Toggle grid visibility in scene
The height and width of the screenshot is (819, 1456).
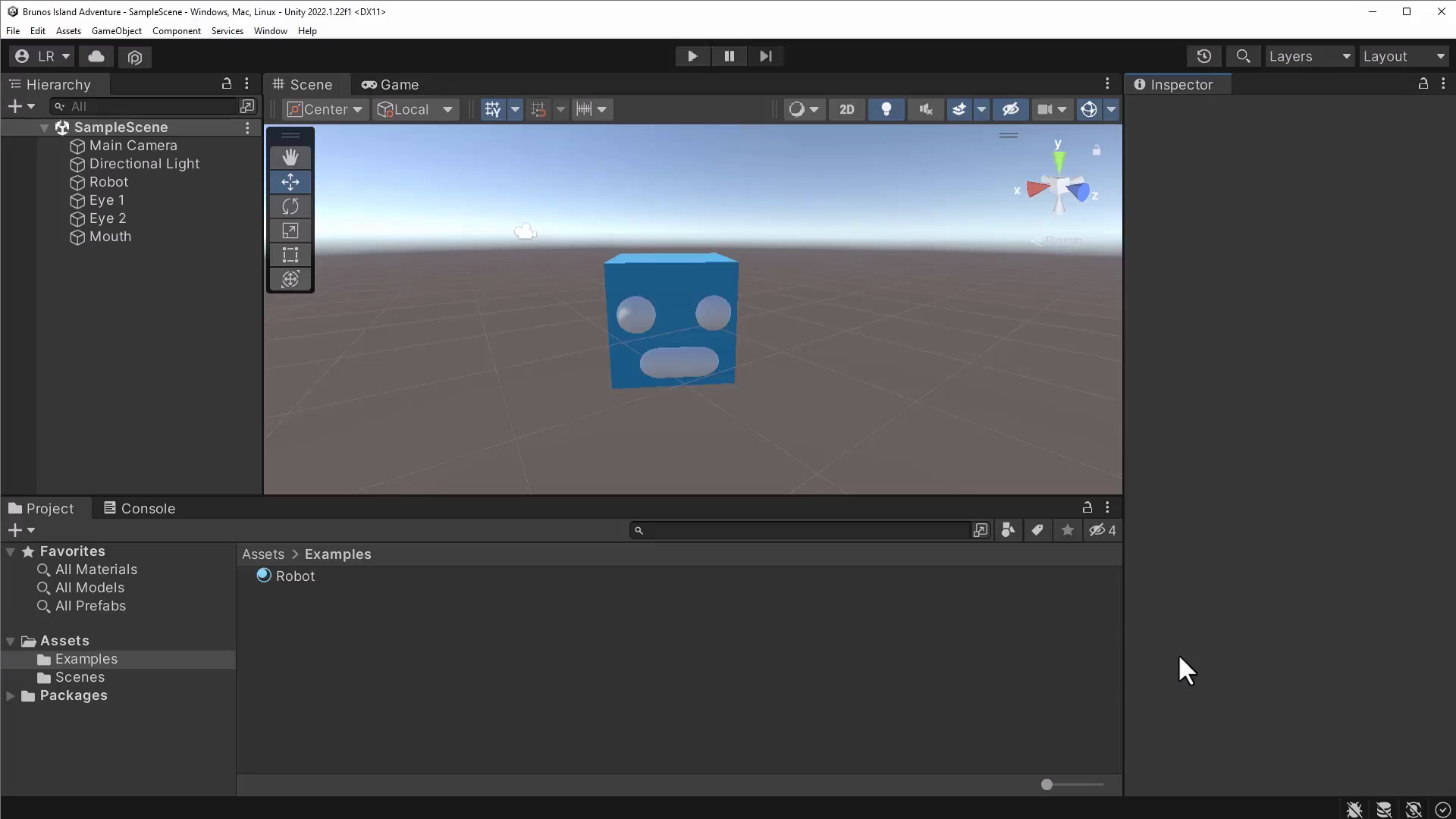point(493,109)
